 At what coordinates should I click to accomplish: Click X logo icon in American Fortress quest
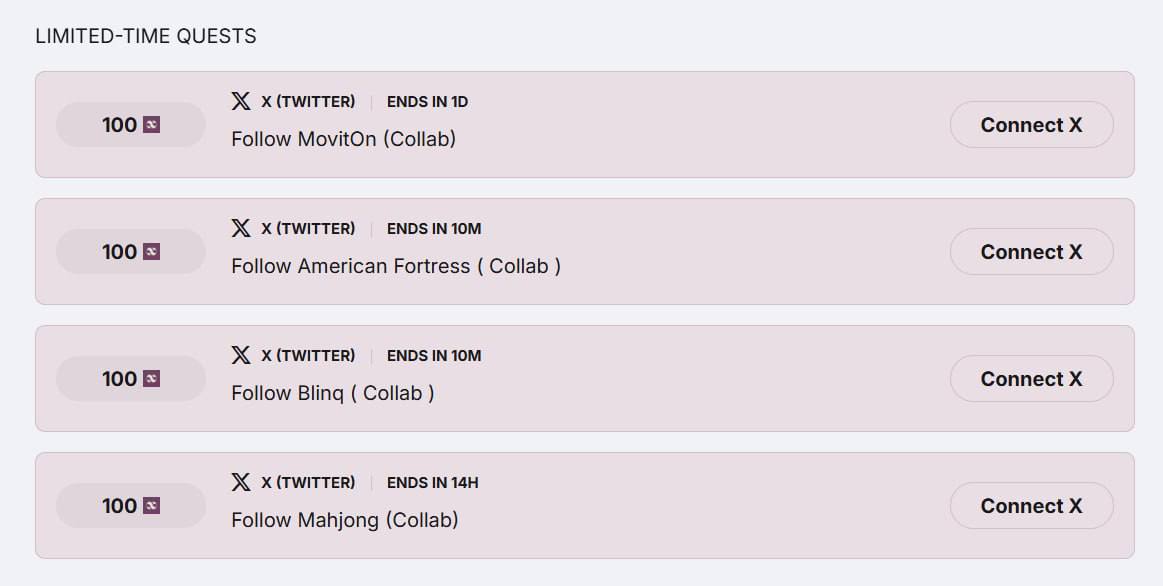coord(241,228)
